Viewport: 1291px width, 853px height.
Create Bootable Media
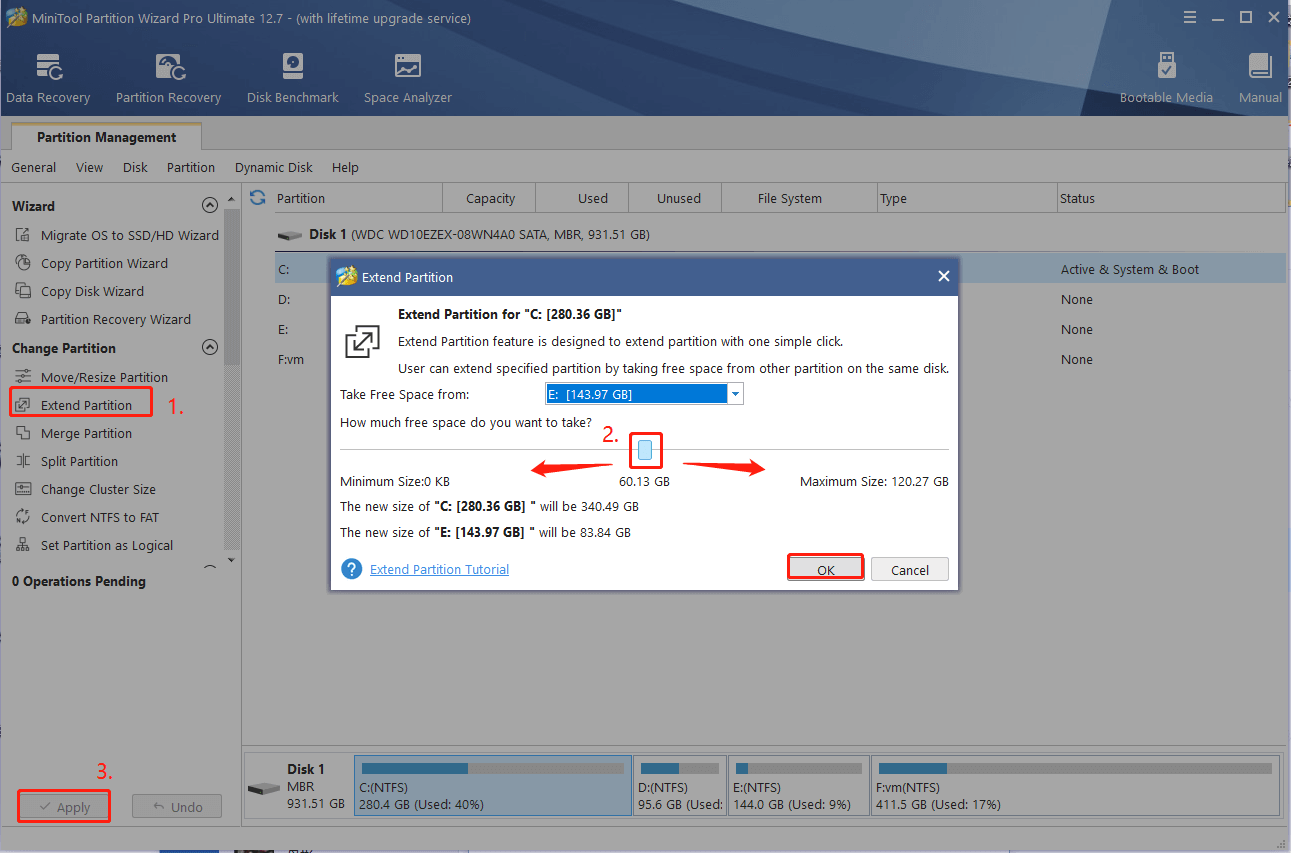click(x=1166, y=78)
